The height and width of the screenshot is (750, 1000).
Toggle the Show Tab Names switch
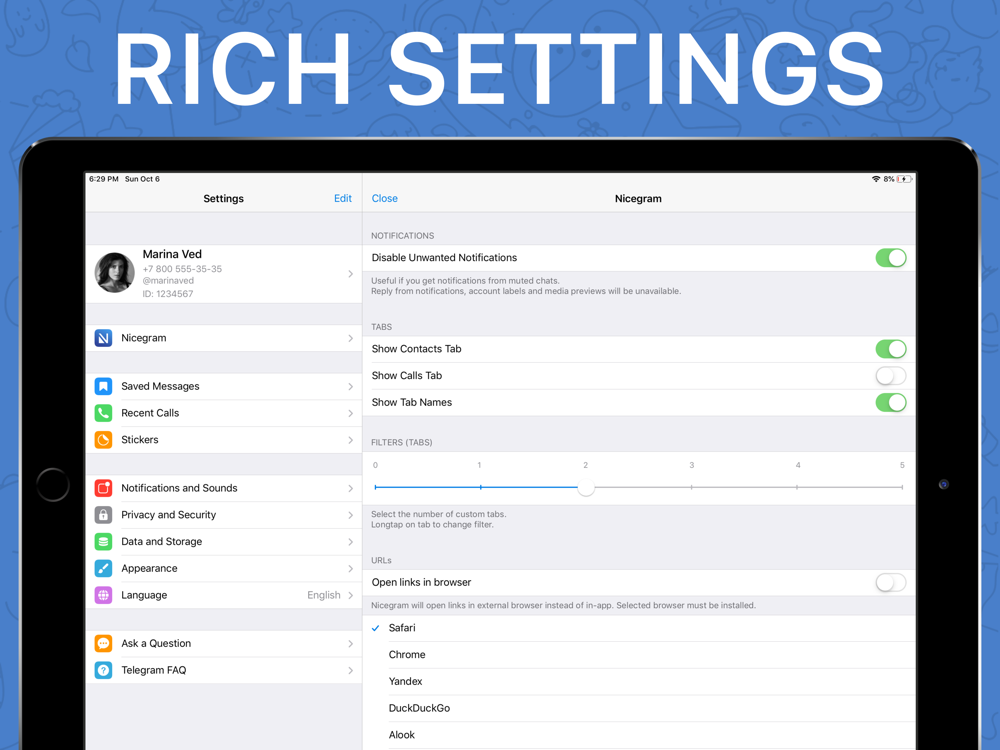891,403
